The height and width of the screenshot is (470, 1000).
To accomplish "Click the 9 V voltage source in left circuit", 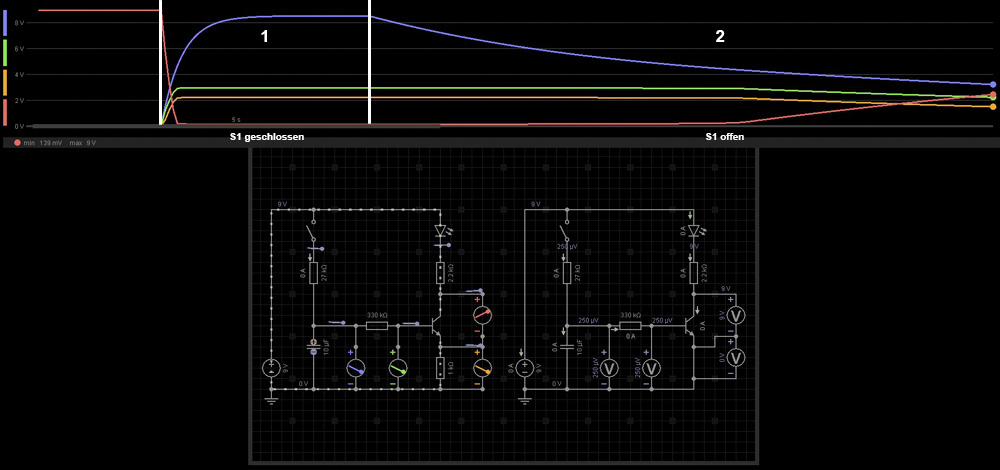I will tap(272, 367).
